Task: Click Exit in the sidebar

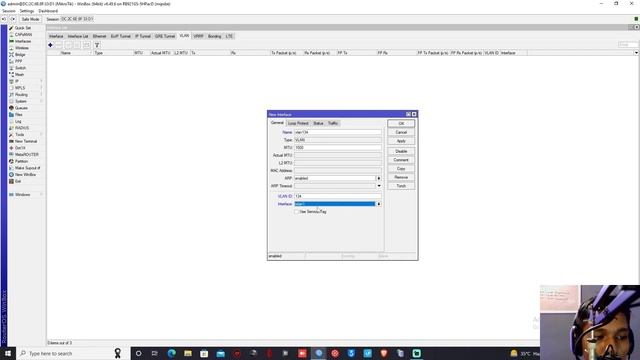Action: [18, 181]
